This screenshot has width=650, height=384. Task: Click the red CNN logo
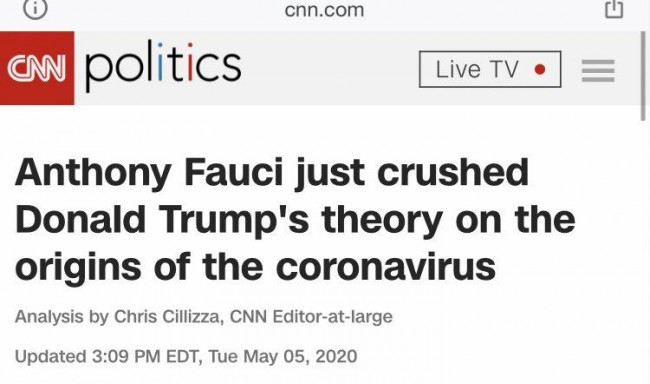[37, 68]
